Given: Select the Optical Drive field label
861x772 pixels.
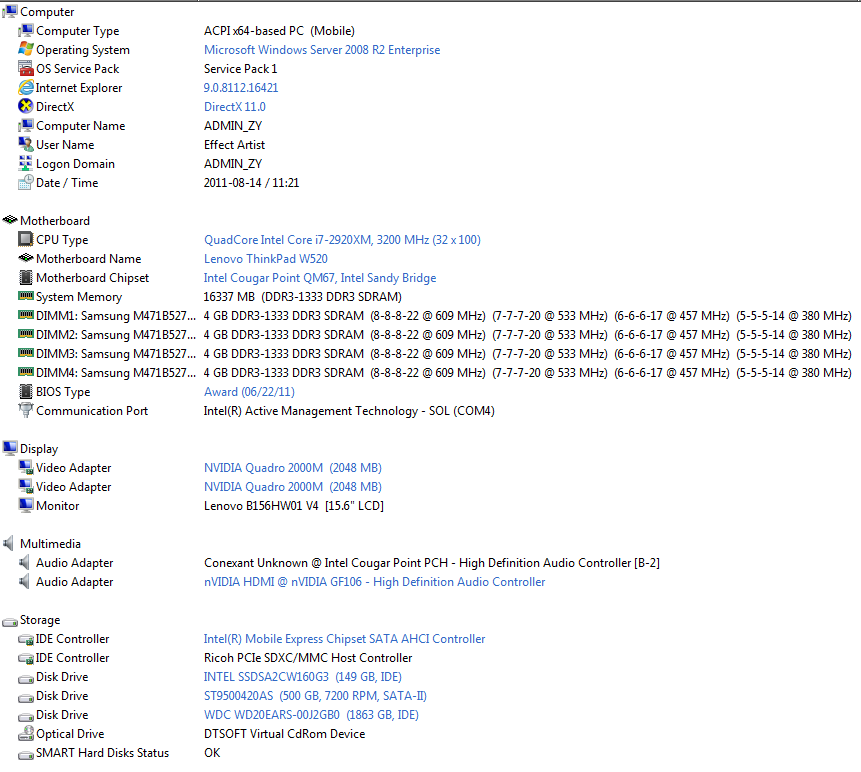Looking at the screenshot, I should click(70, 734).
